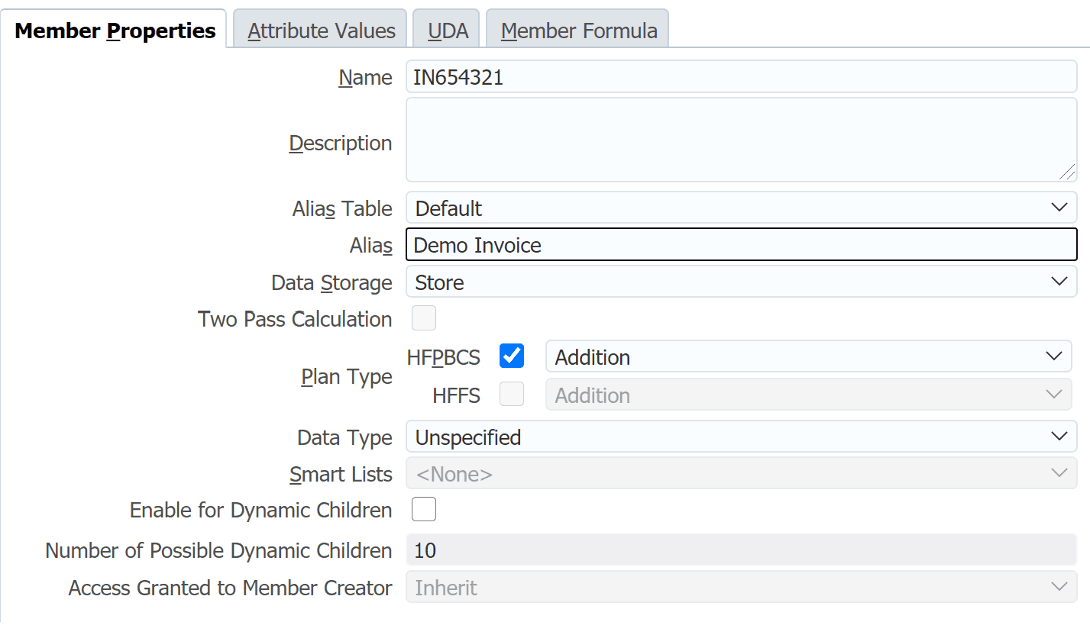Open the HFPBCS aggregation dropdown set to Addition
The width and height of the screenshot is (1090, 626).
[800, 356]
